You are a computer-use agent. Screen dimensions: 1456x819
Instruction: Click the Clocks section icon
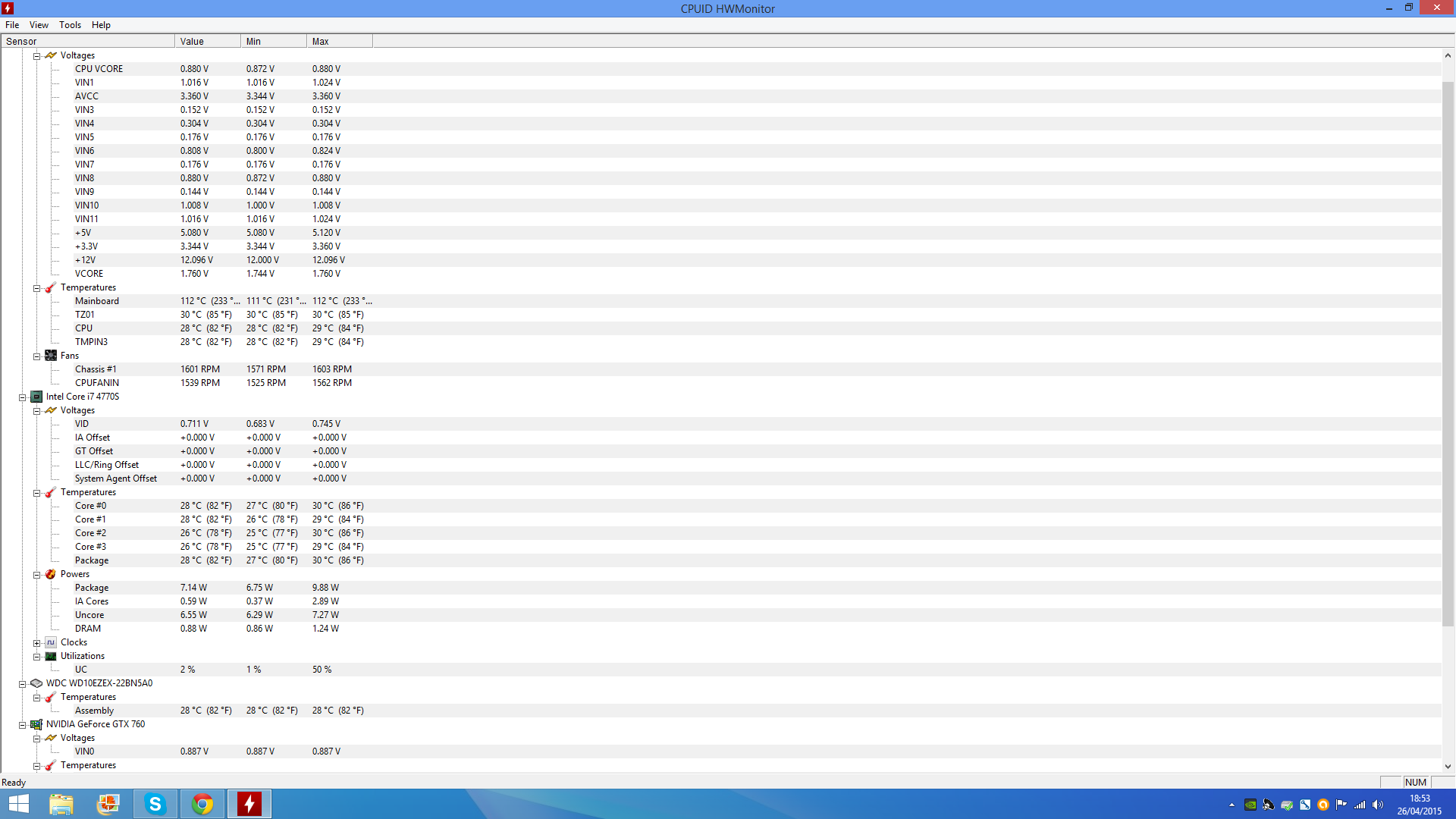(51, 642)
